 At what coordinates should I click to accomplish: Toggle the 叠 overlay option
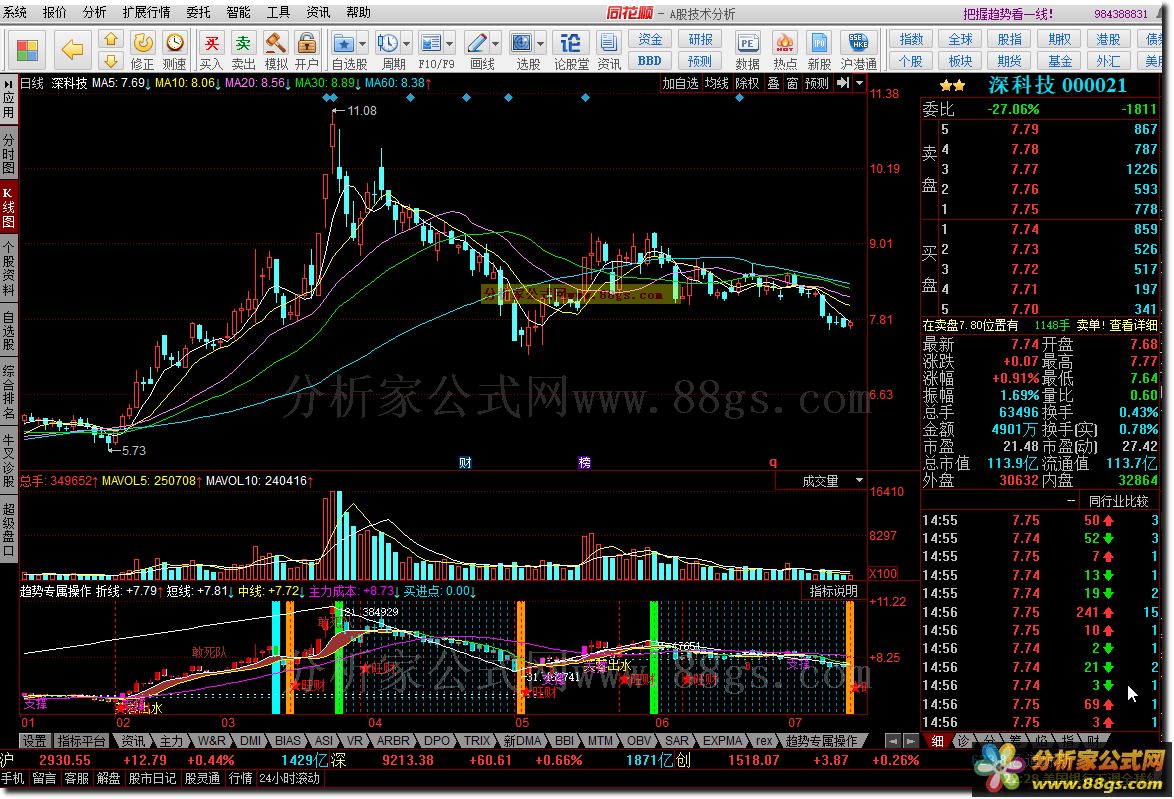[773, 83]
